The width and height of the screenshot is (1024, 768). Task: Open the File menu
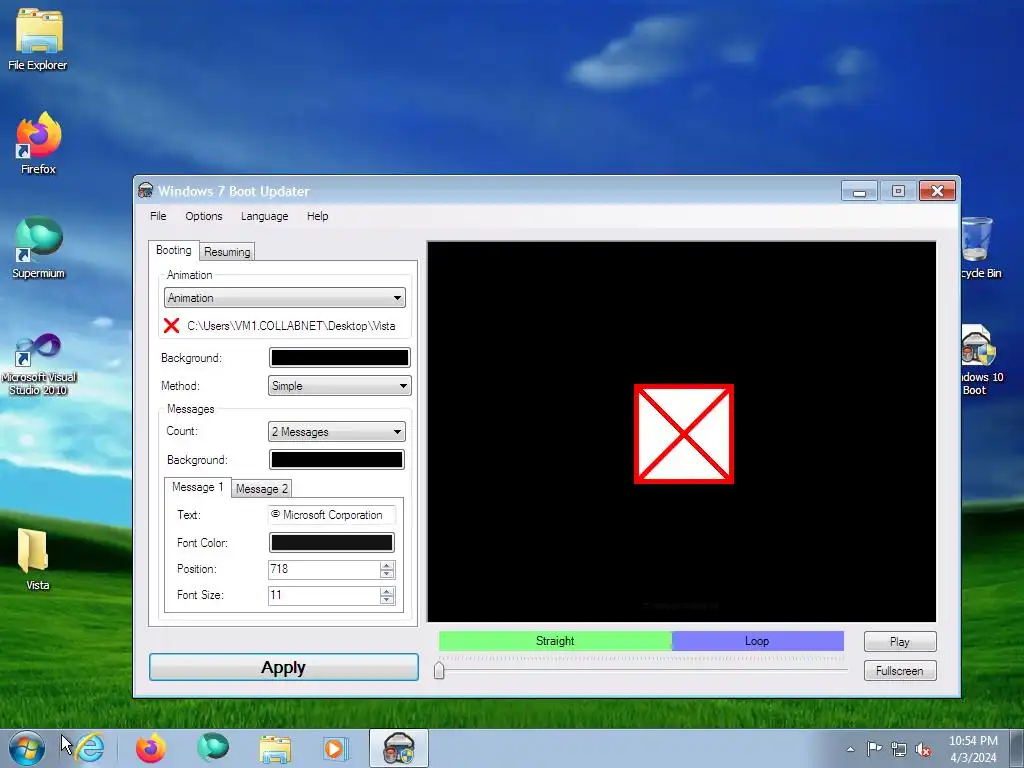pyautogui.click(x=158, y=216)
